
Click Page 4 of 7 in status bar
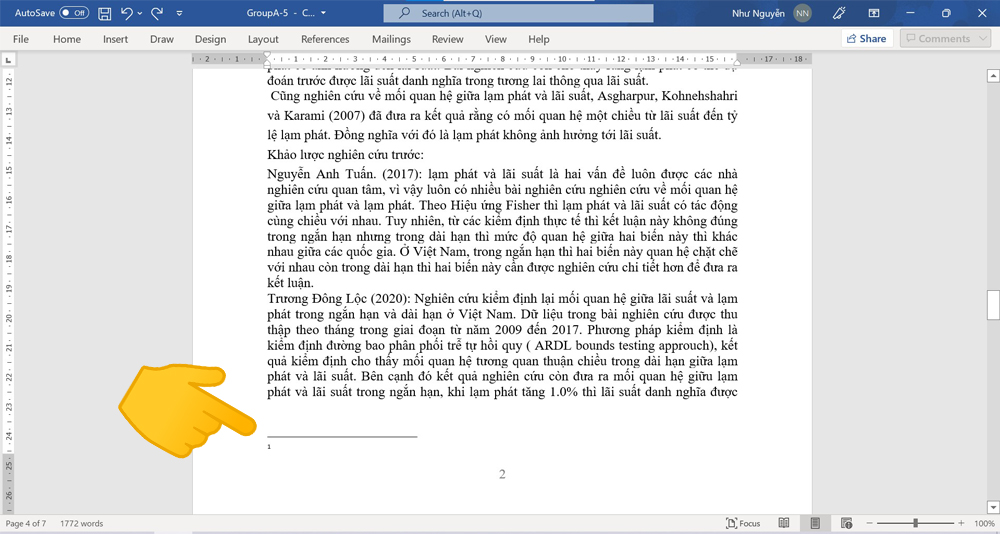[x=26, y=523]
